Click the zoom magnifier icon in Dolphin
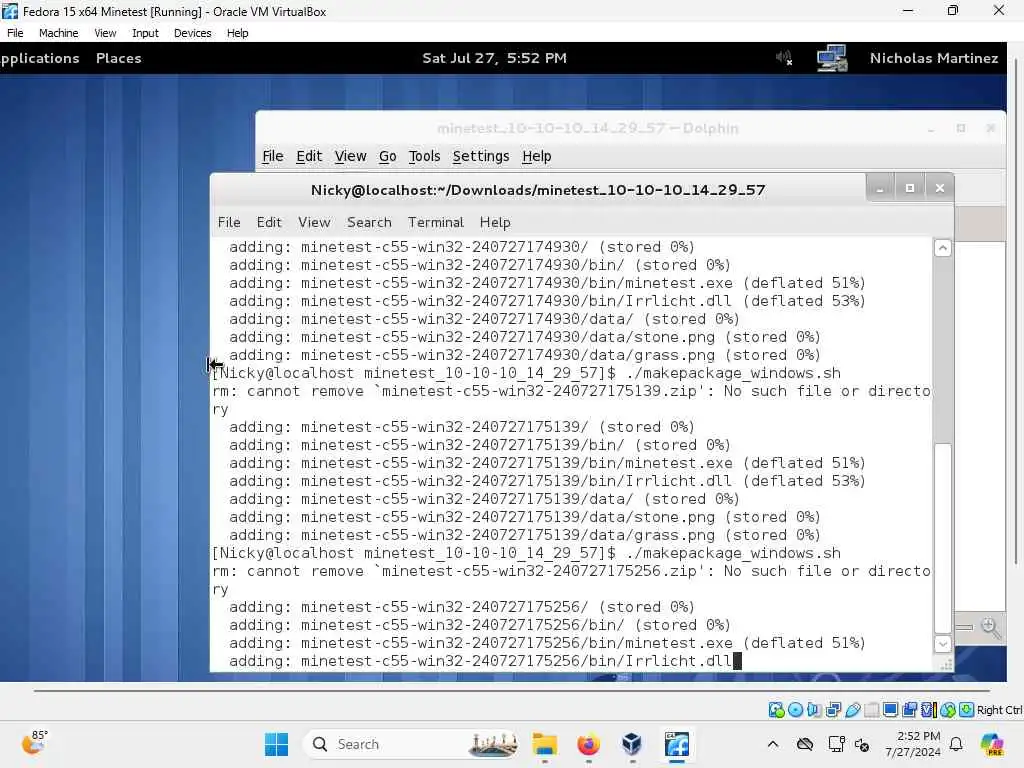1024x768 pixels. click(x=991, y=628)
